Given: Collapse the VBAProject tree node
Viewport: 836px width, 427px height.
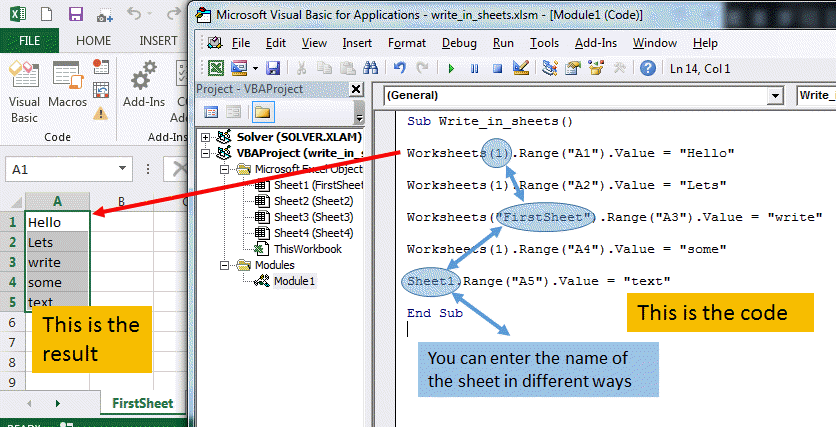Looking at the screenshot, I should click(x=206, y=154).
